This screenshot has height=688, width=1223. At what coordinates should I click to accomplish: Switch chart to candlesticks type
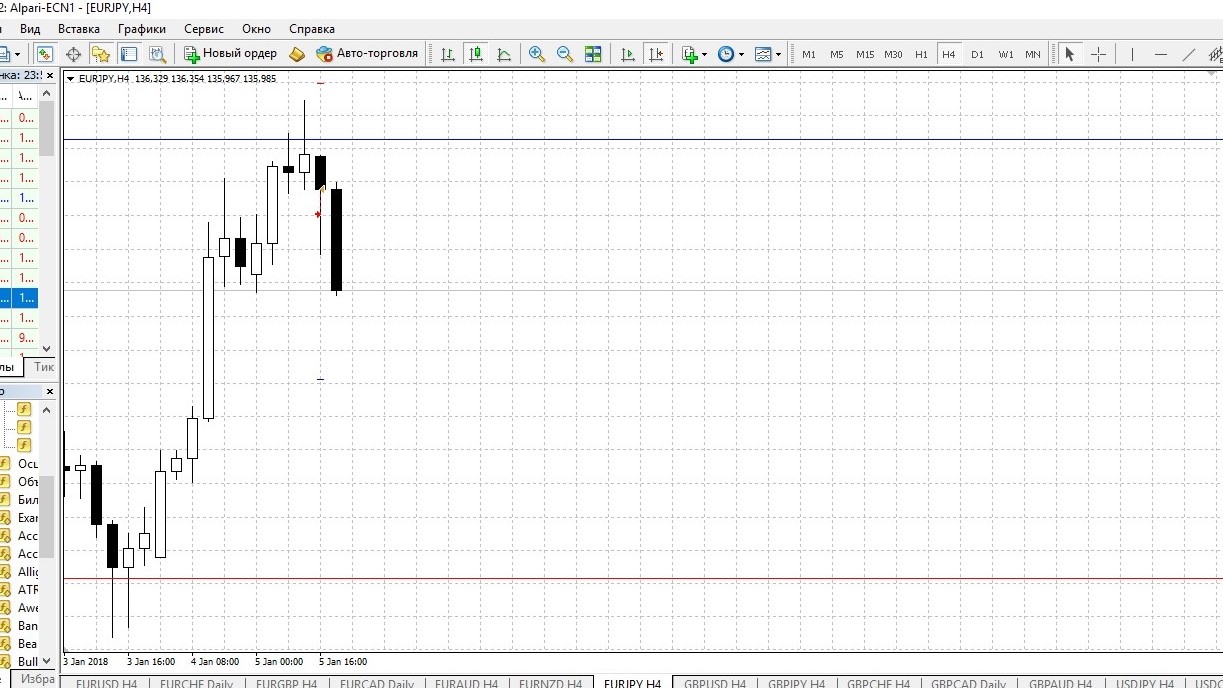(475, 54)
